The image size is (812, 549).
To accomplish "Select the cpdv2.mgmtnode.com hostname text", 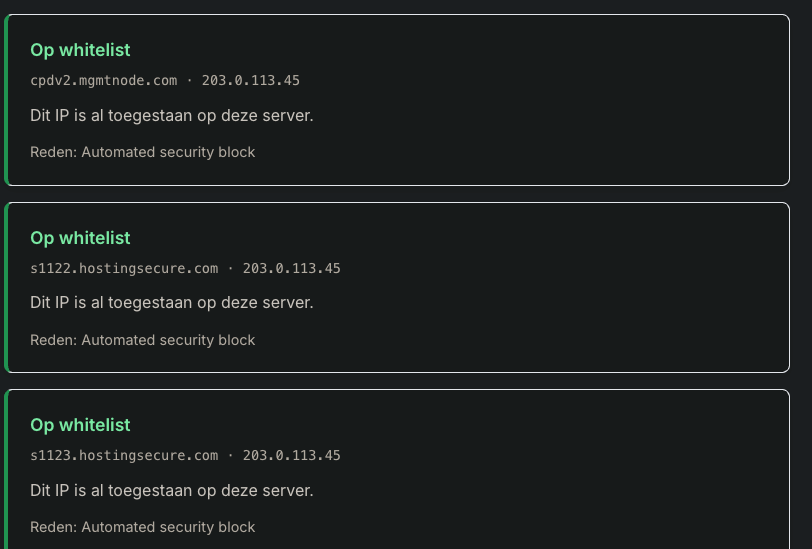I will [x=104, y=80].
